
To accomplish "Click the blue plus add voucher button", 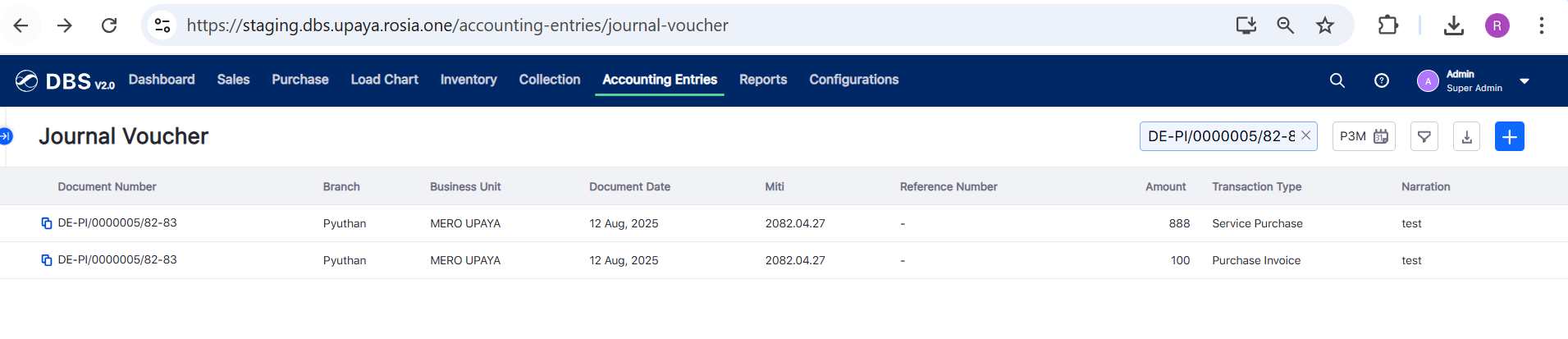I will tap(1509, 136).
